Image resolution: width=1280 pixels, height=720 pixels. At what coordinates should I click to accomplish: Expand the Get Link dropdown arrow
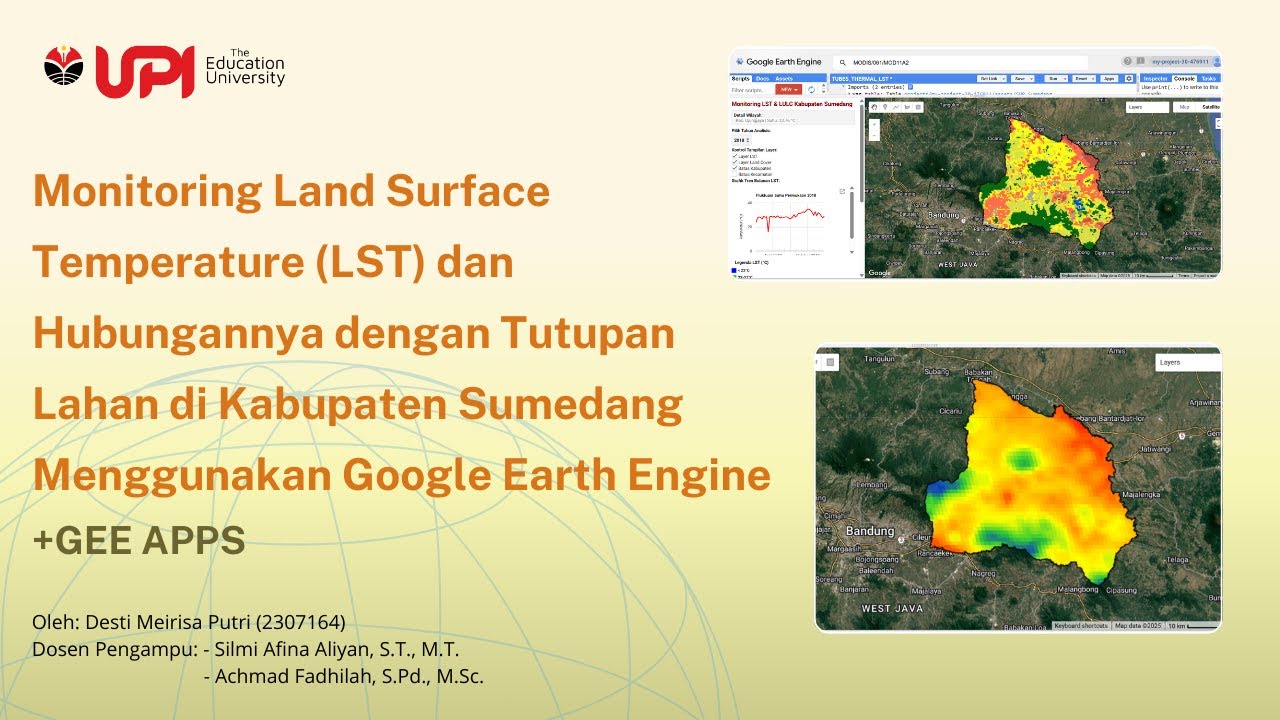coord(1003,79)
